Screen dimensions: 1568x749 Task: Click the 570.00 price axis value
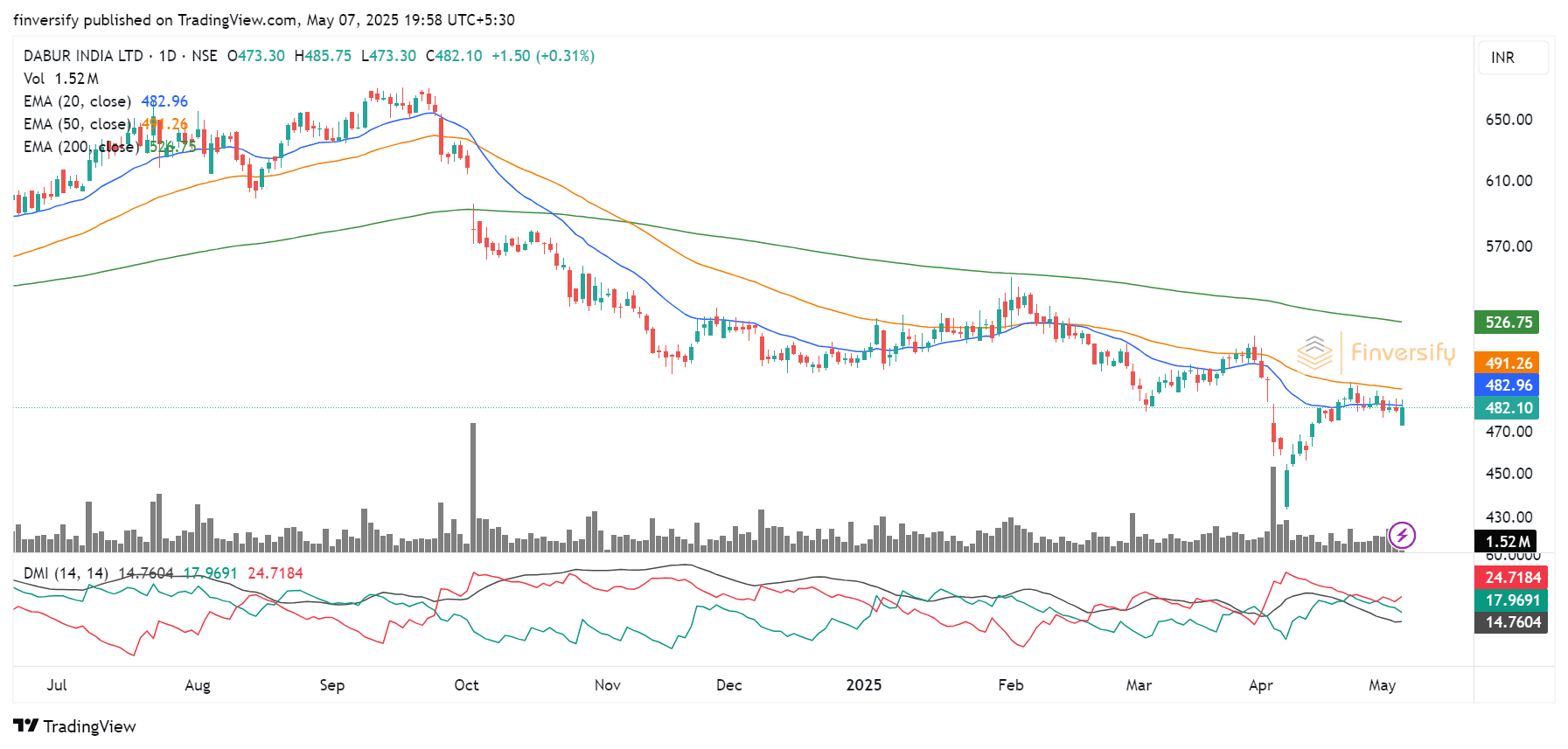(1509, 246)
